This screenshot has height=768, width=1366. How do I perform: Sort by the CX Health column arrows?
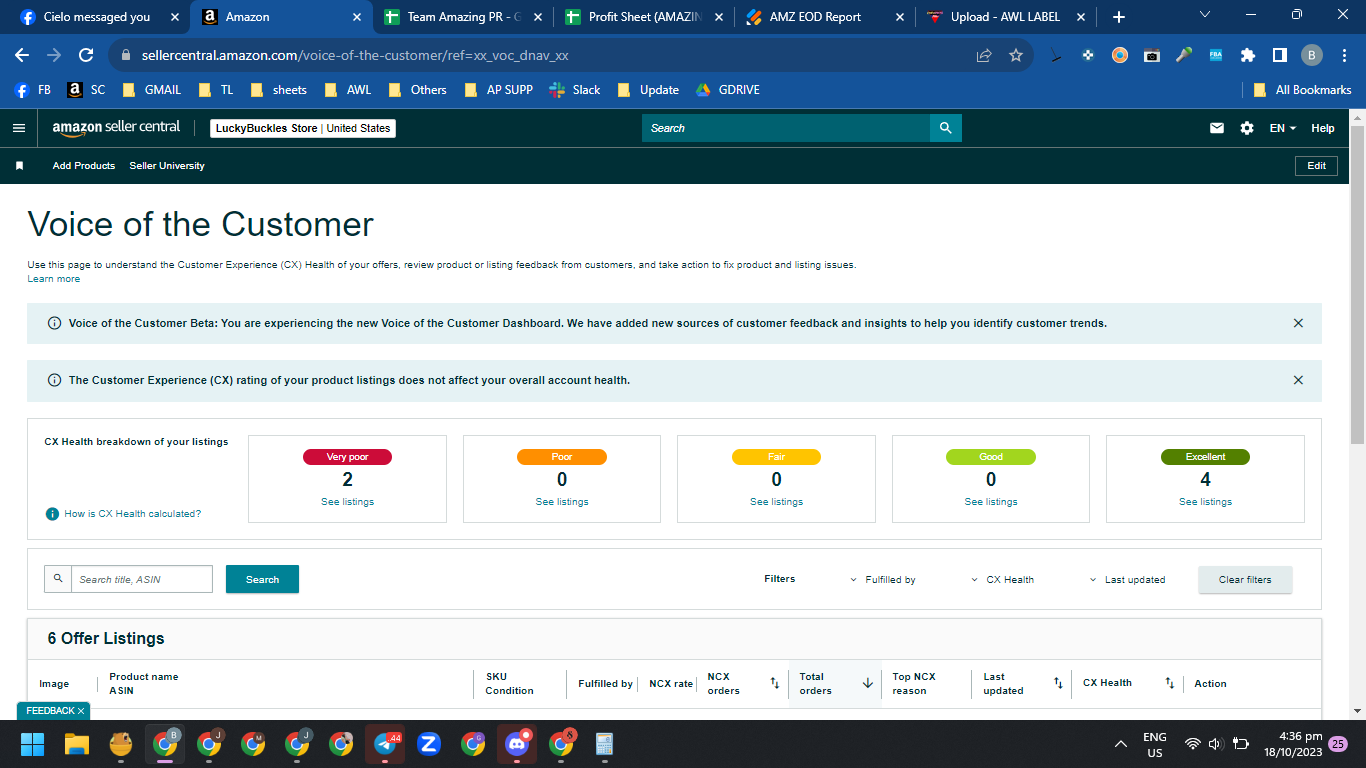click(x=1169, y=683)
